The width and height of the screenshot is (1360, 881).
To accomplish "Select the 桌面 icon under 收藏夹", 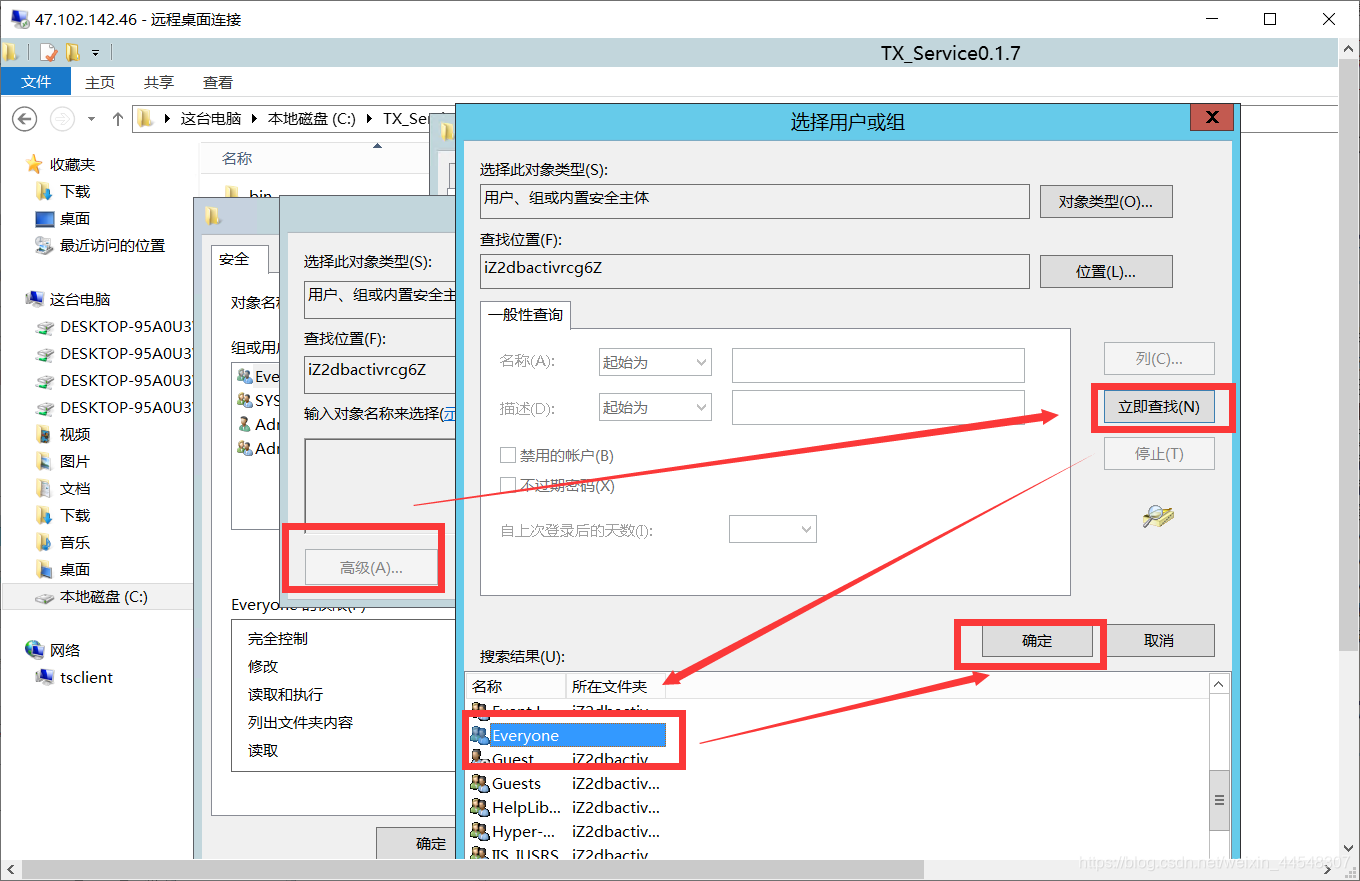I will pyautogui.click(x=44, y=218).
